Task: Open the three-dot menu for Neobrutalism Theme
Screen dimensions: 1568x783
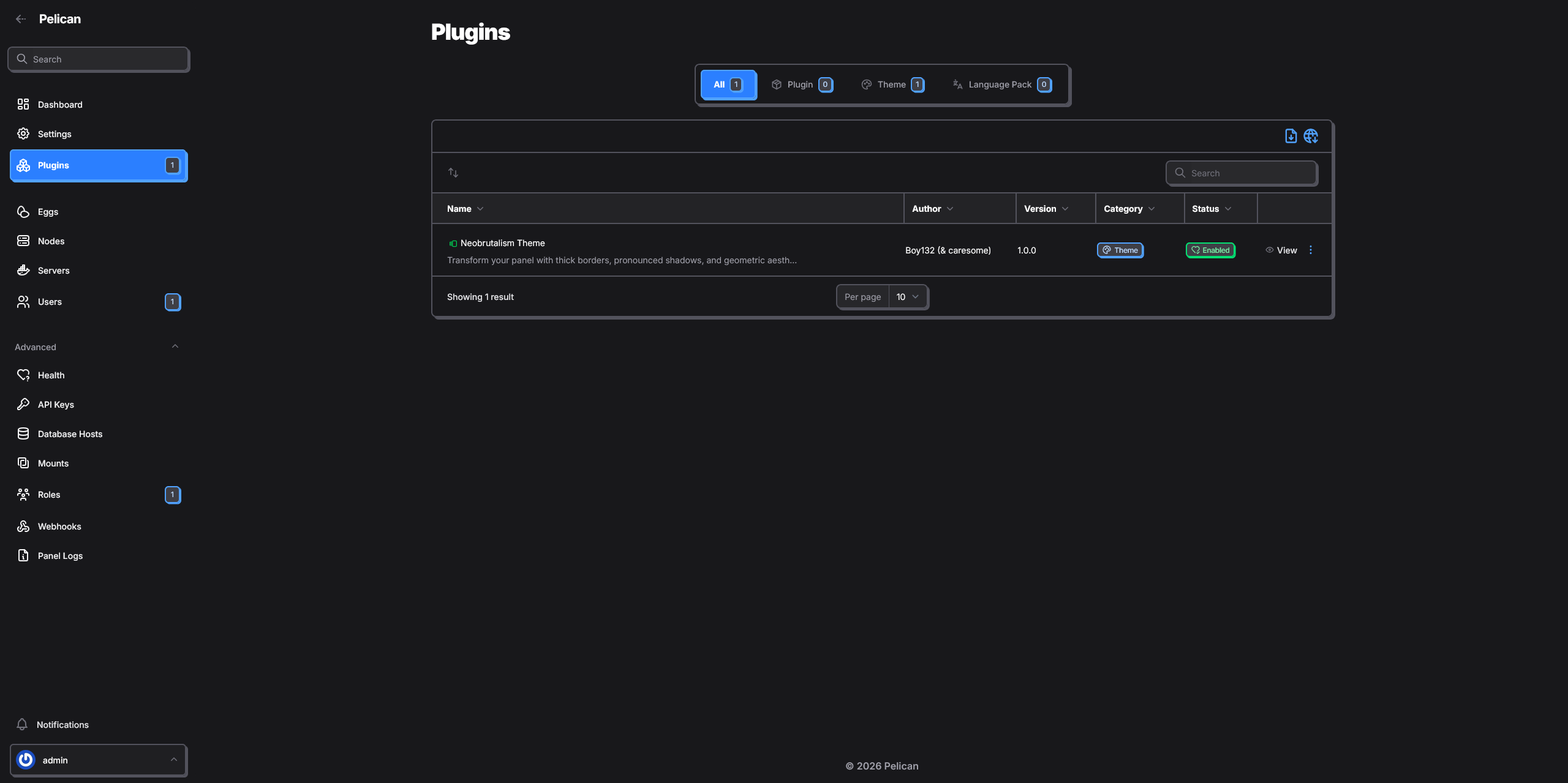Action: [1311, 250]
